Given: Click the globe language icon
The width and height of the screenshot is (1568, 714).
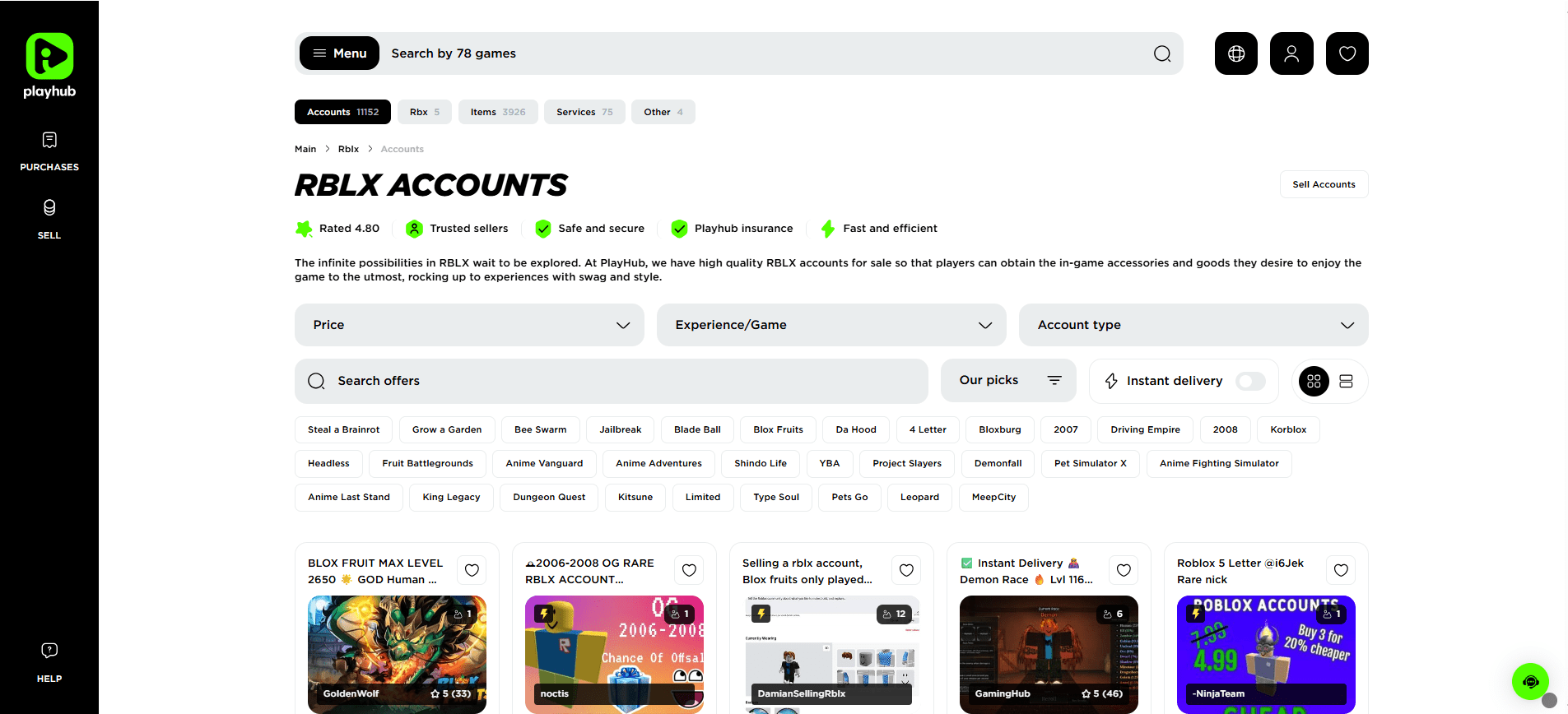Looking at the screenshot, I should [x=1235, y=53].
